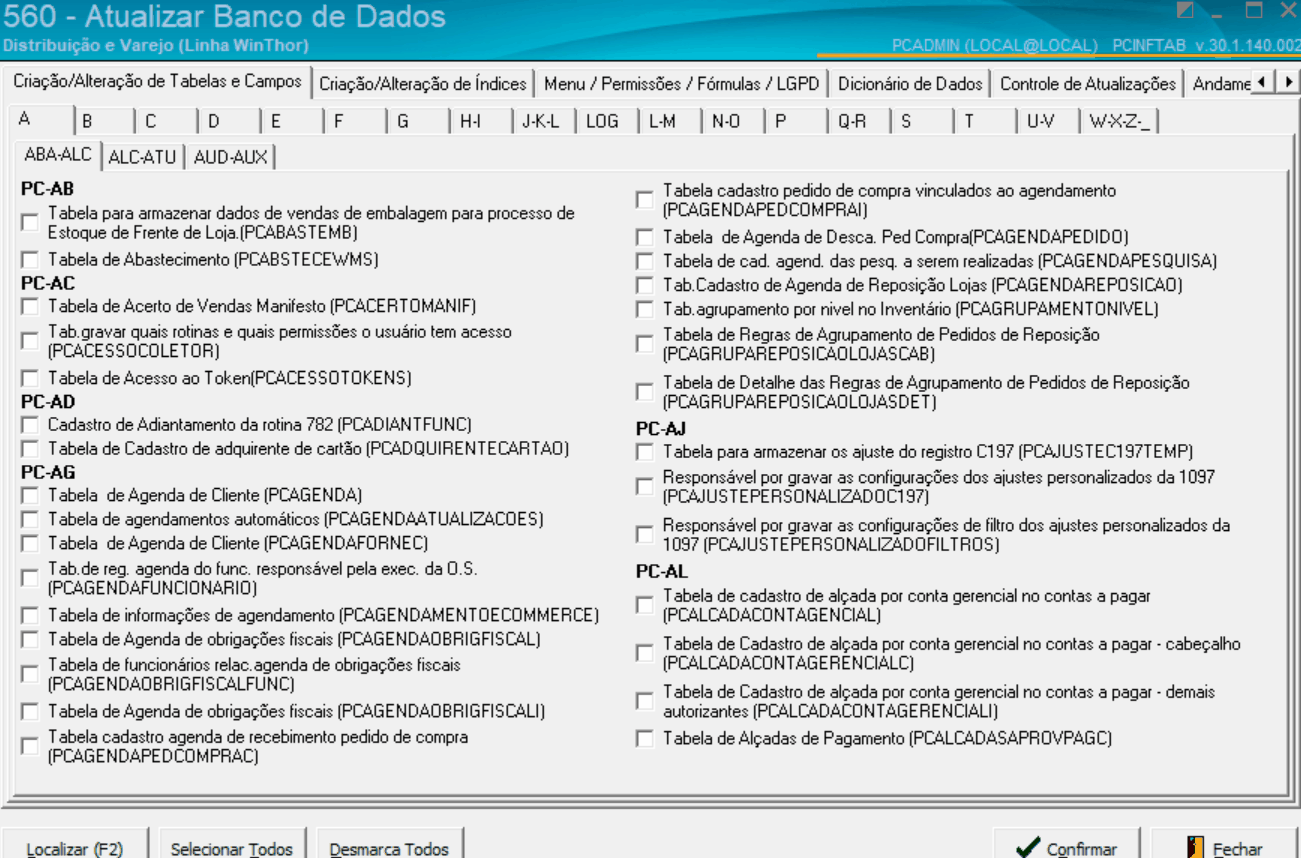Select the ABA-ALC sub-tab
The height and width of the screenshot is (858, 1301).
58,154
